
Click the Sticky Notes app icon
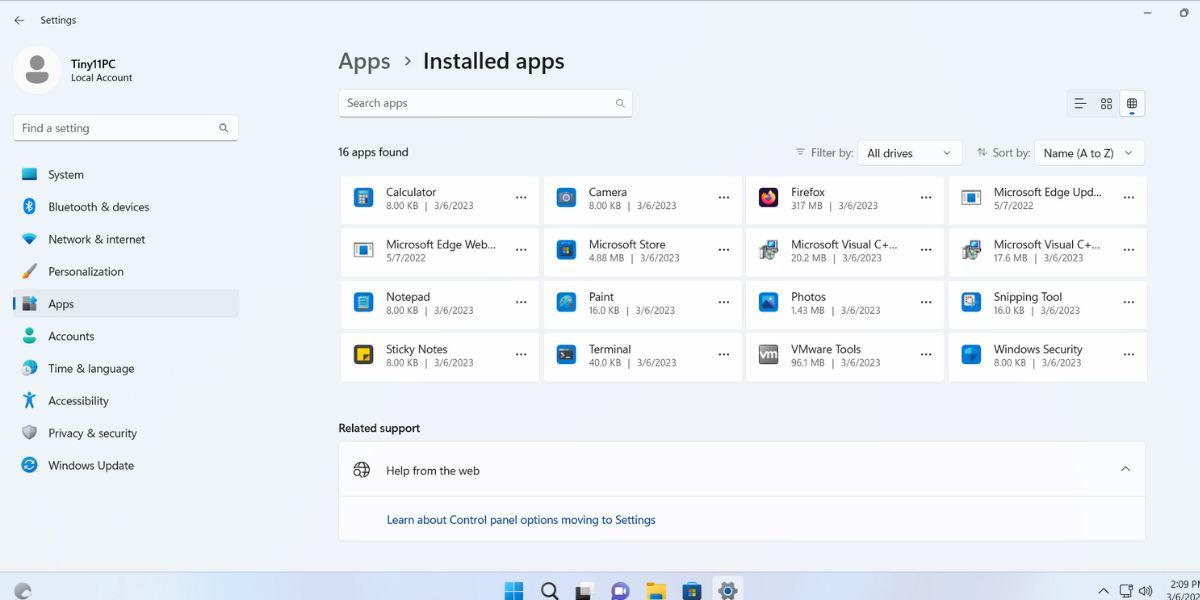[363, 355]
